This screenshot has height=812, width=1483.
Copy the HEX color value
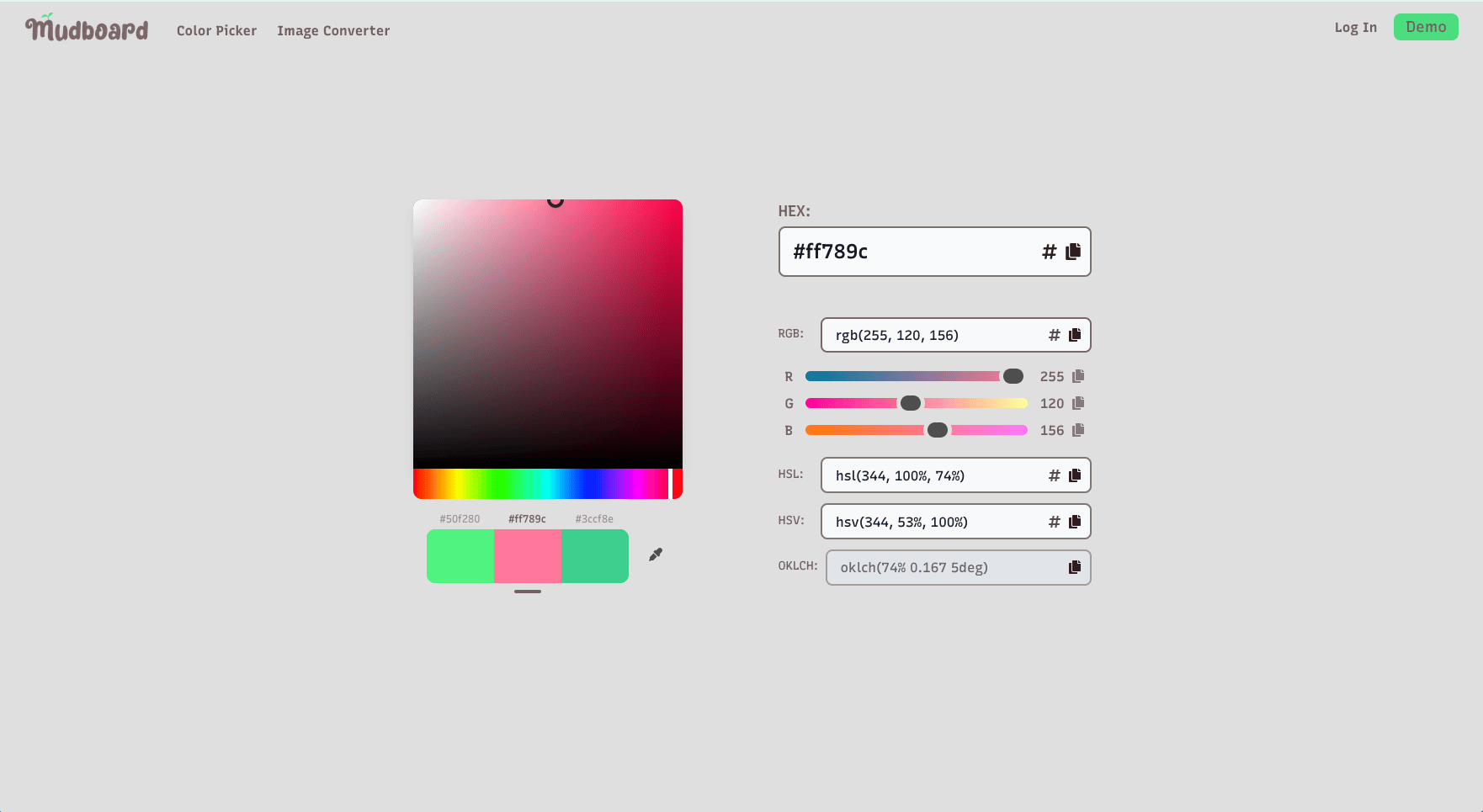(x=1073, y=252)
